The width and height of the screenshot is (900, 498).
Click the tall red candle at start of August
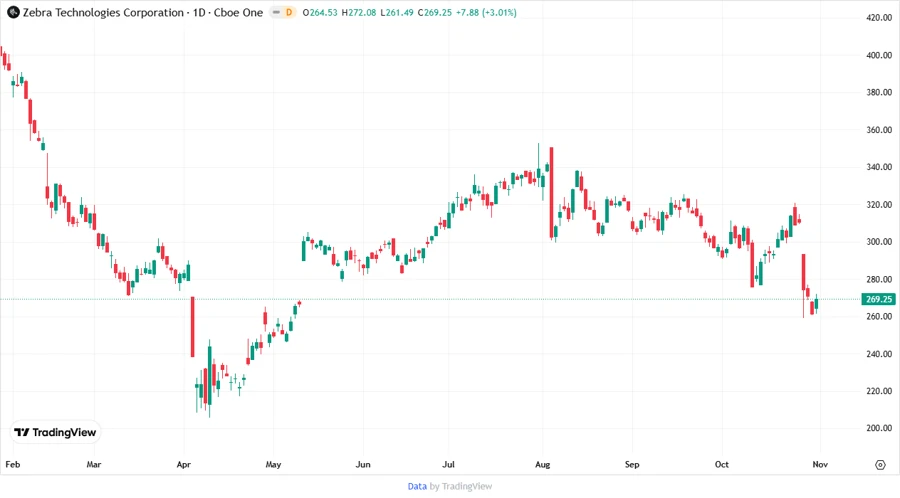click(x=552, y=193)
